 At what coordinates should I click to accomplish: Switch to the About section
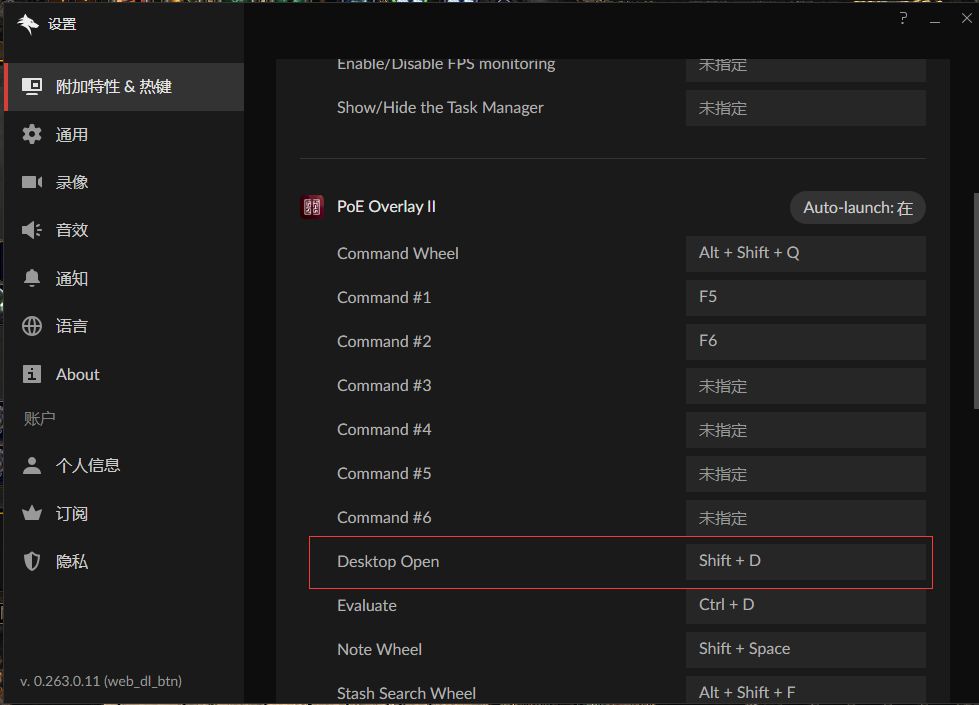78,374
